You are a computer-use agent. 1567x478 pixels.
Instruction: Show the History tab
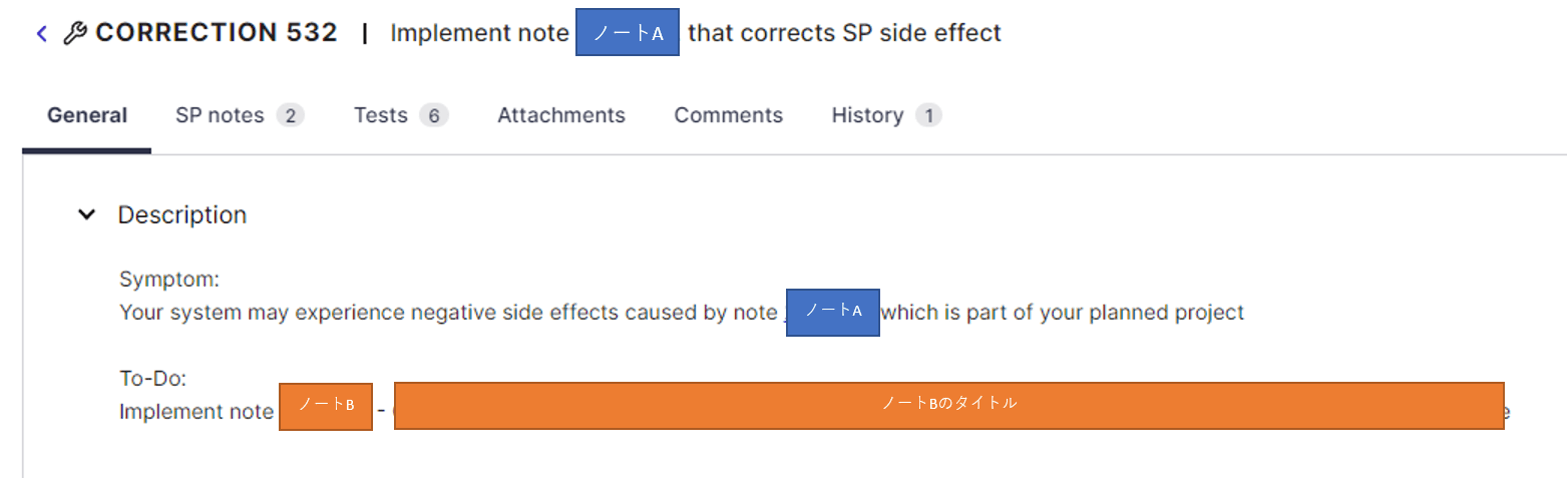pyautogui.click(x=886, y=115)
